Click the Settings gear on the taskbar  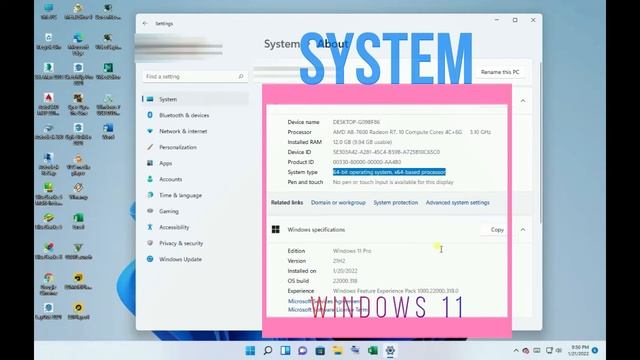(x=390, y=350)
